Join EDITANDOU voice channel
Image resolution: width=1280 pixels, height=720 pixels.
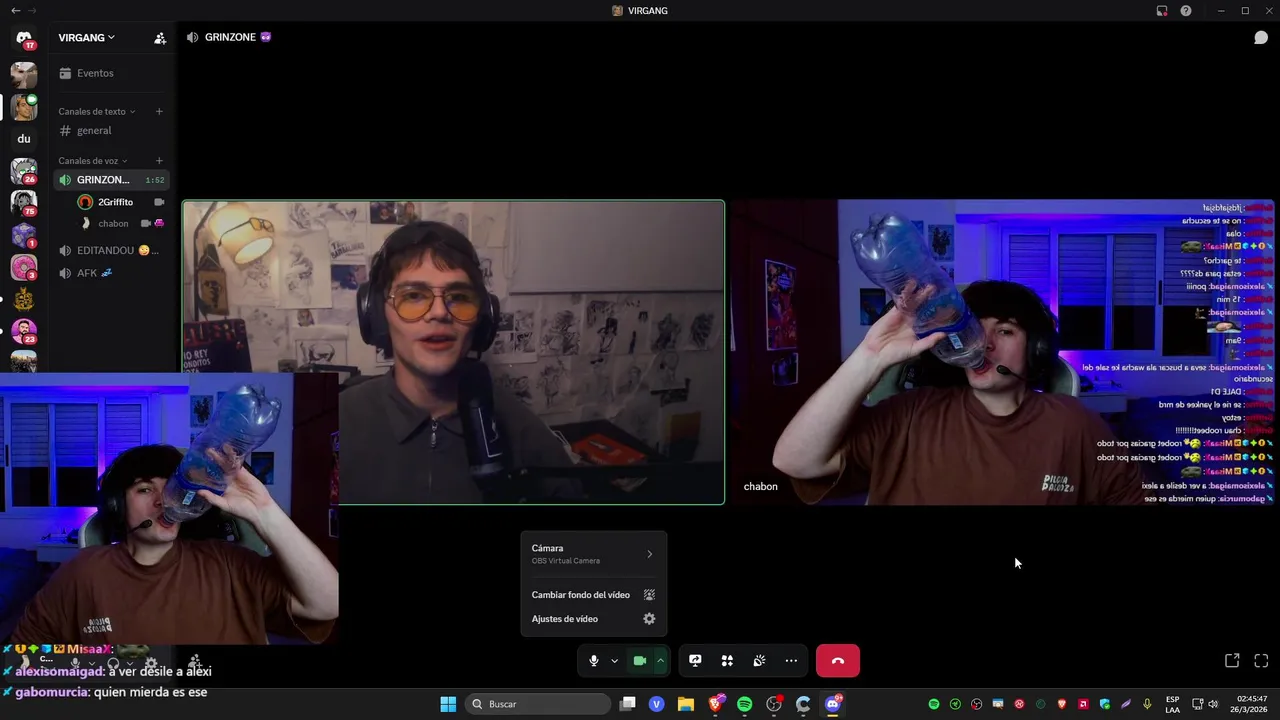tap(111, 250)
